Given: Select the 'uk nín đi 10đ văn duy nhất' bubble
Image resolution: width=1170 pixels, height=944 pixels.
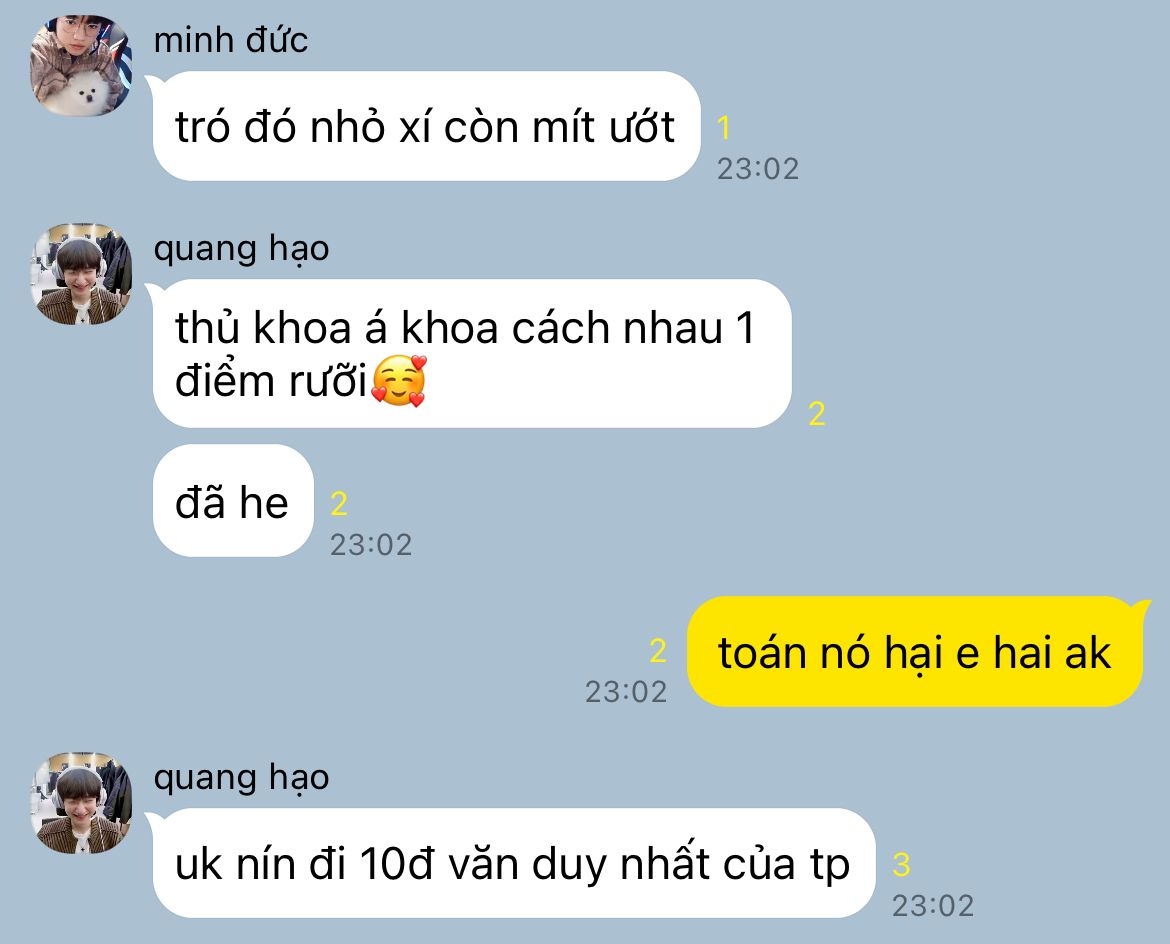Looking at the screenshot, I should [513, 863].
